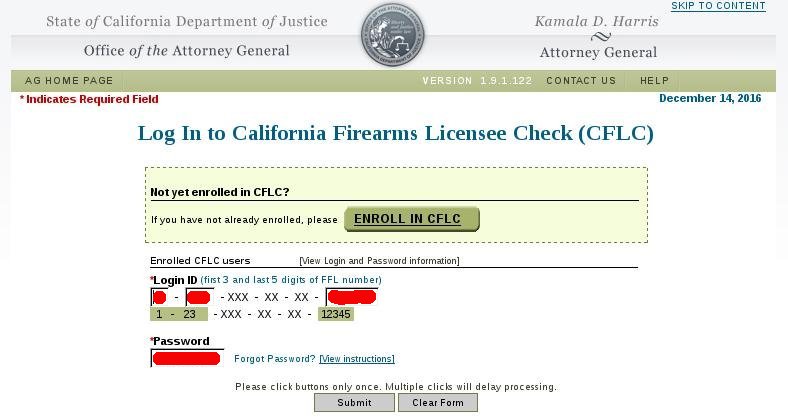This screenshot has width=788, height=419.
Task: Click the State of California Department of Justice heading
Action: [x=187, y=22]
